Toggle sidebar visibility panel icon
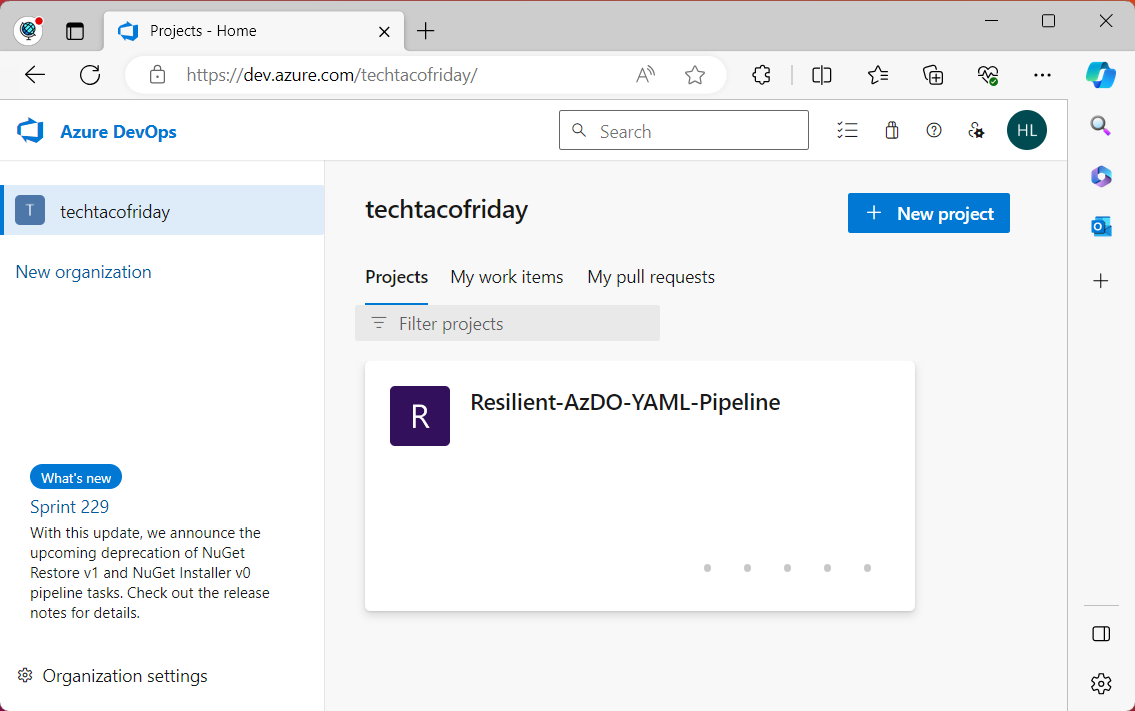This screenshot has height=711, width=1135. click(x=1101, y=634)
